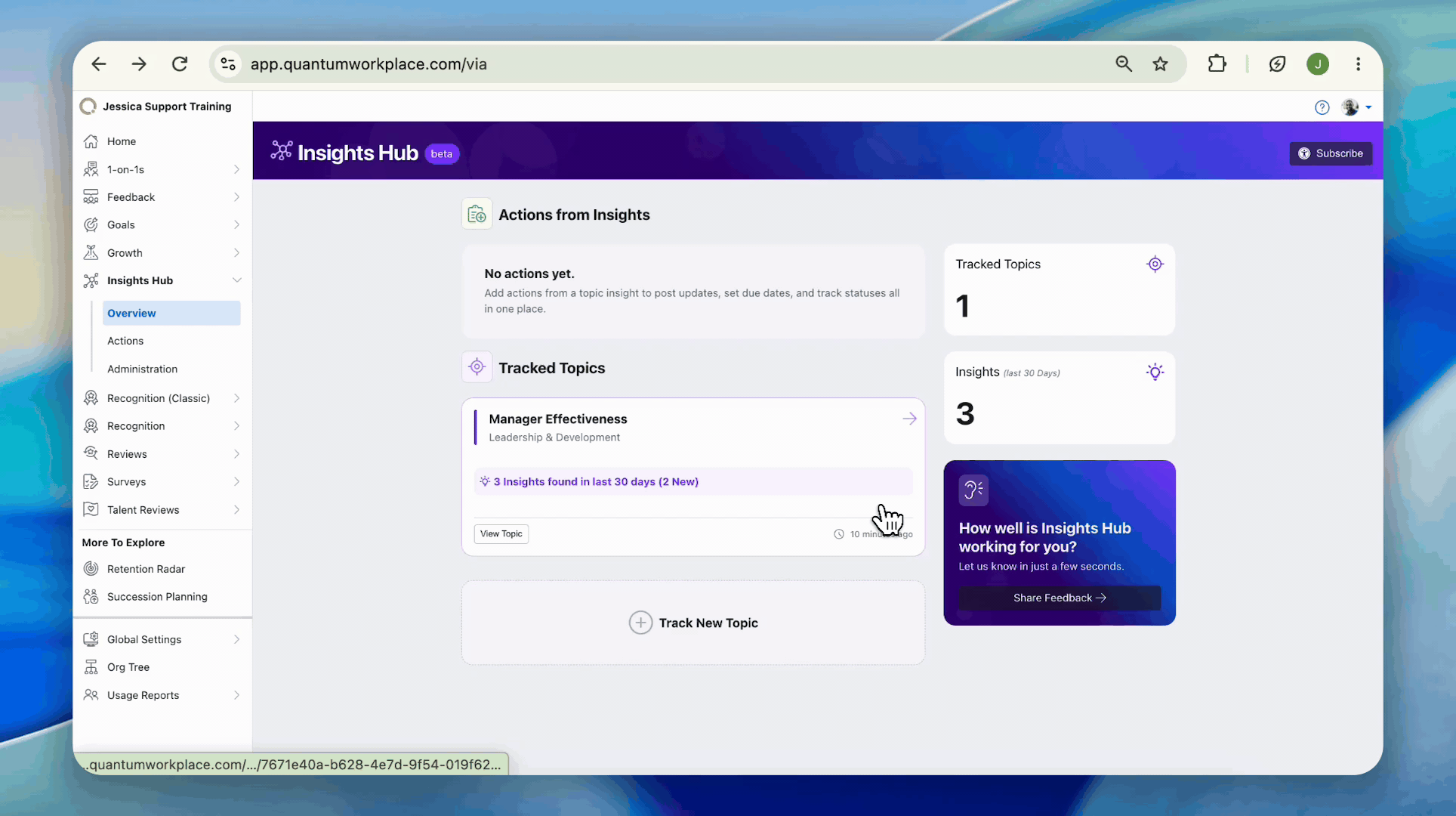This screenshot has height=816, width=1456.
Task: Click the Insights Hub sidebar icon
Action: coord(91,280)
